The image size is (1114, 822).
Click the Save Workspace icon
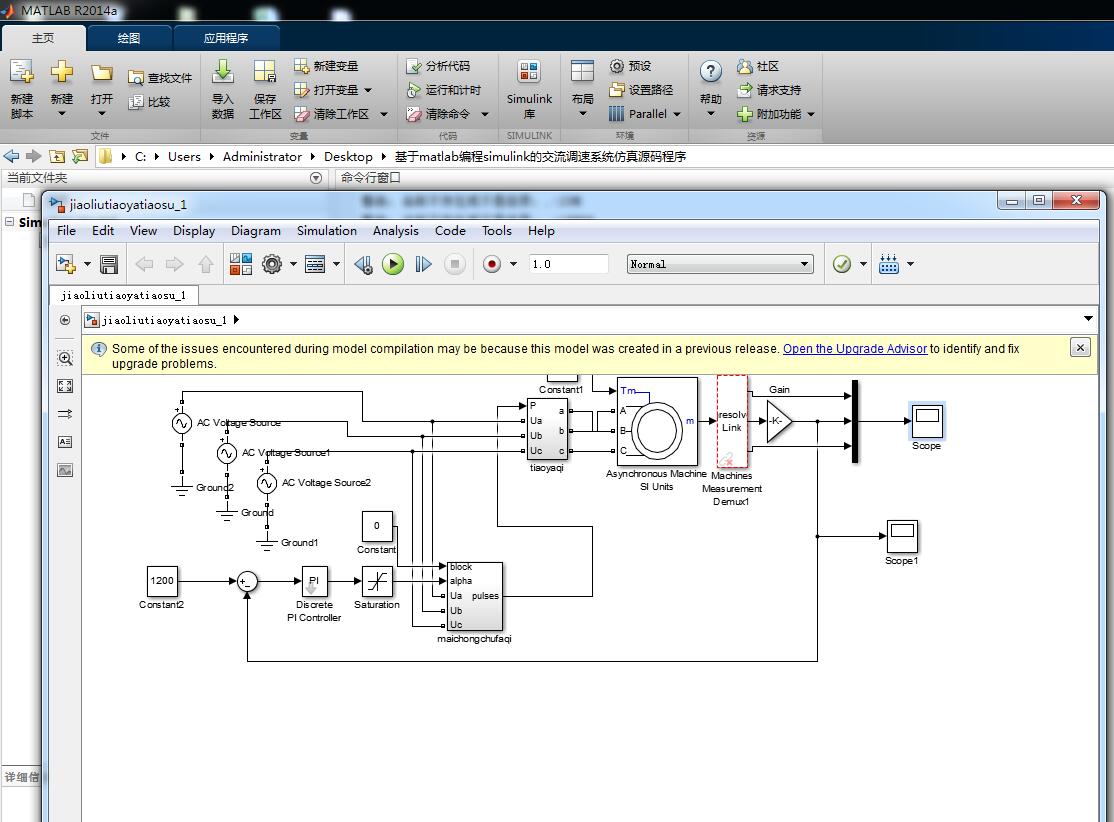click(x=265, y=72)
